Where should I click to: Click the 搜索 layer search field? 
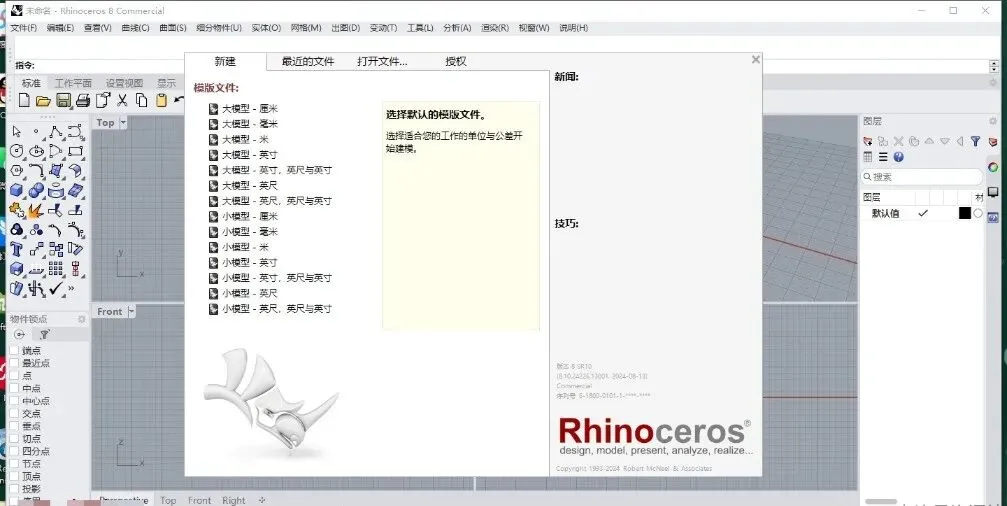pyautogui.click(x=922, y=177)
